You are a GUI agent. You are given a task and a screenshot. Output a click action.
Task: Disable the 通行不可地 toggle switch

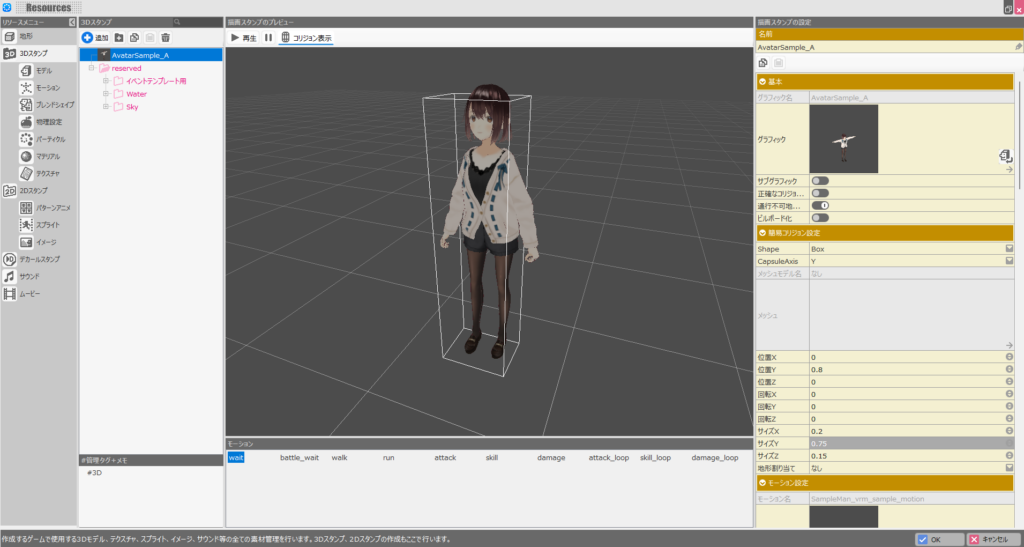tap(820, 205)
